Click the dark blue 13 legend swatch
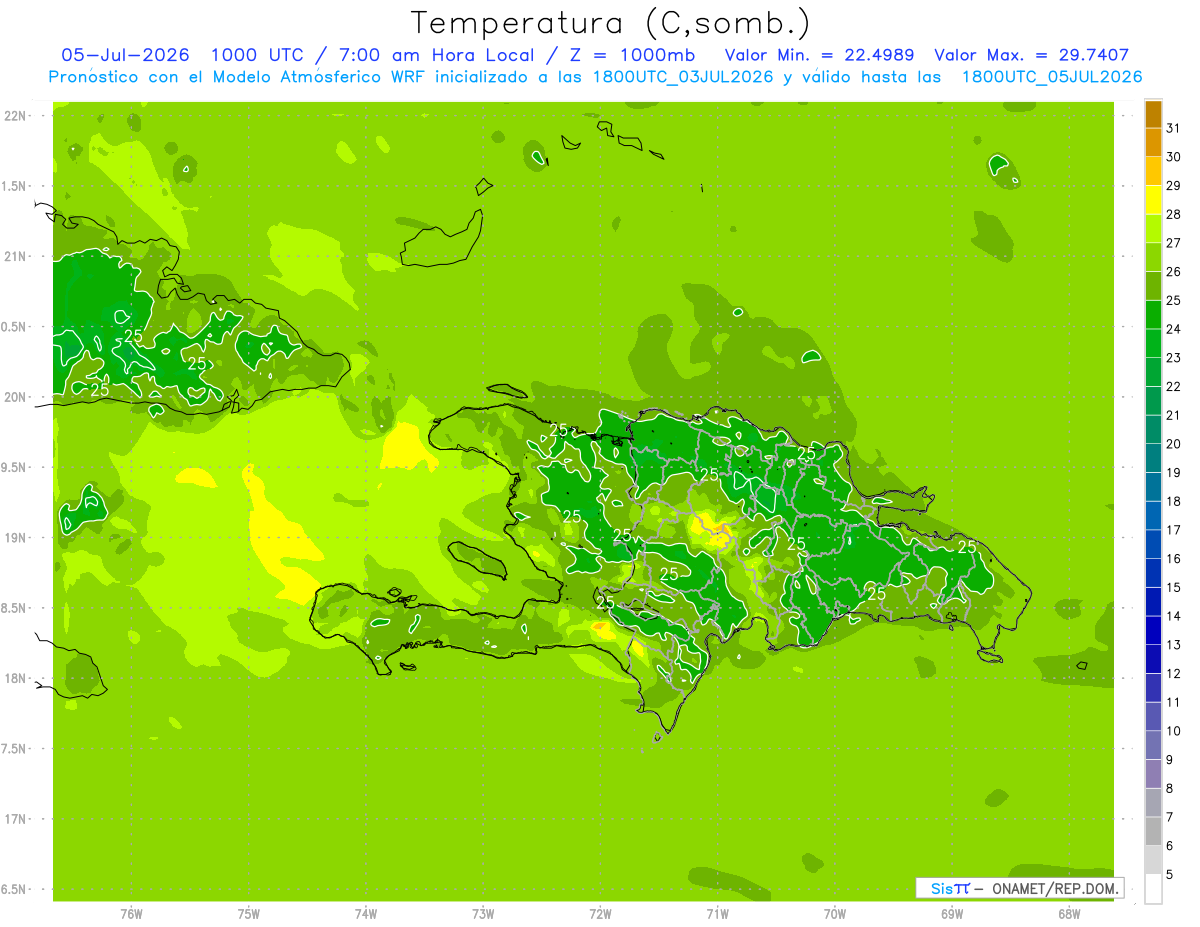Screen dimensions: 1200x927 click(x=1153, y=631)
